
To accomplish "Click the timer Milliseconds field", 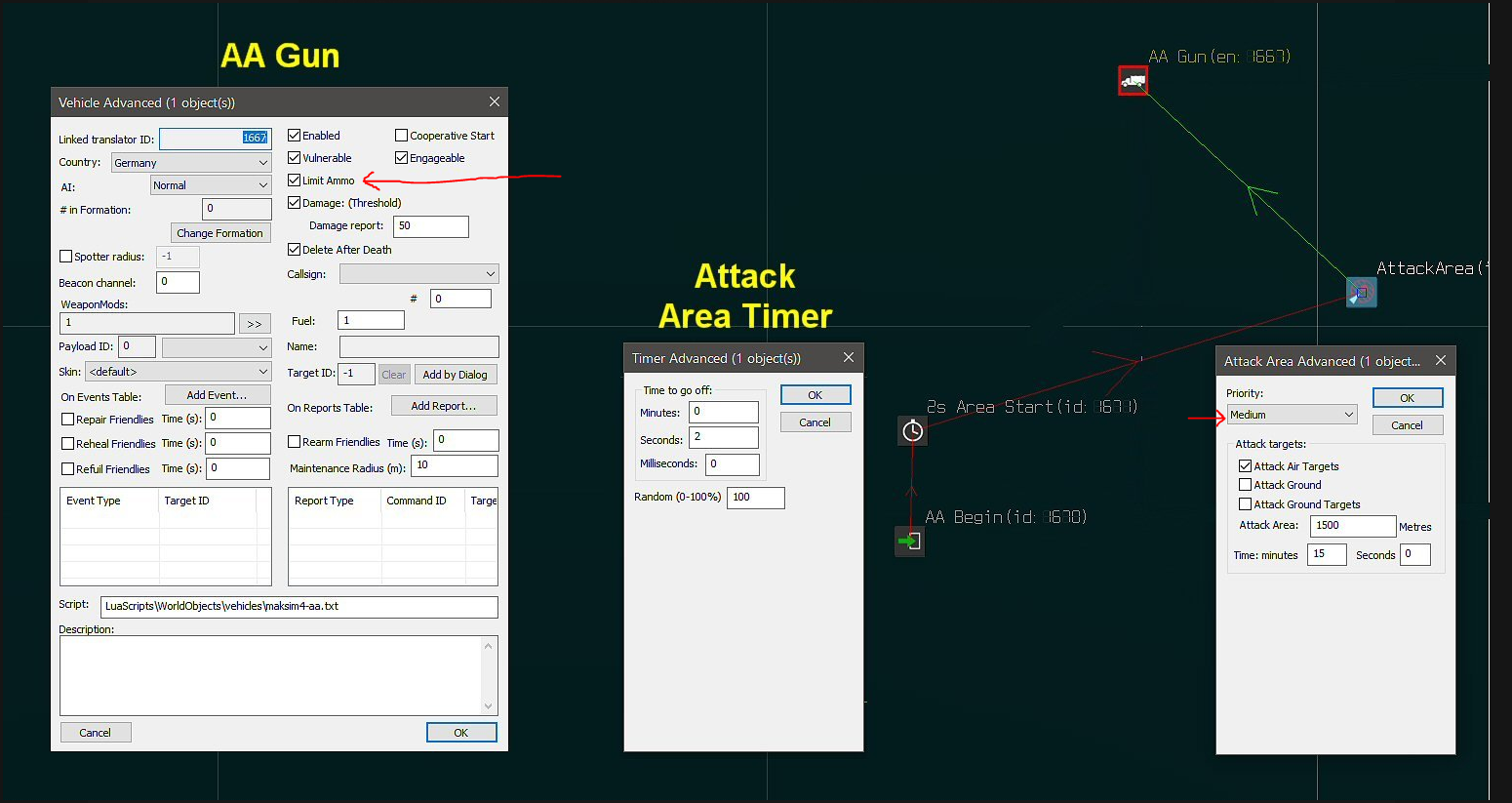I will coord(733,464).
